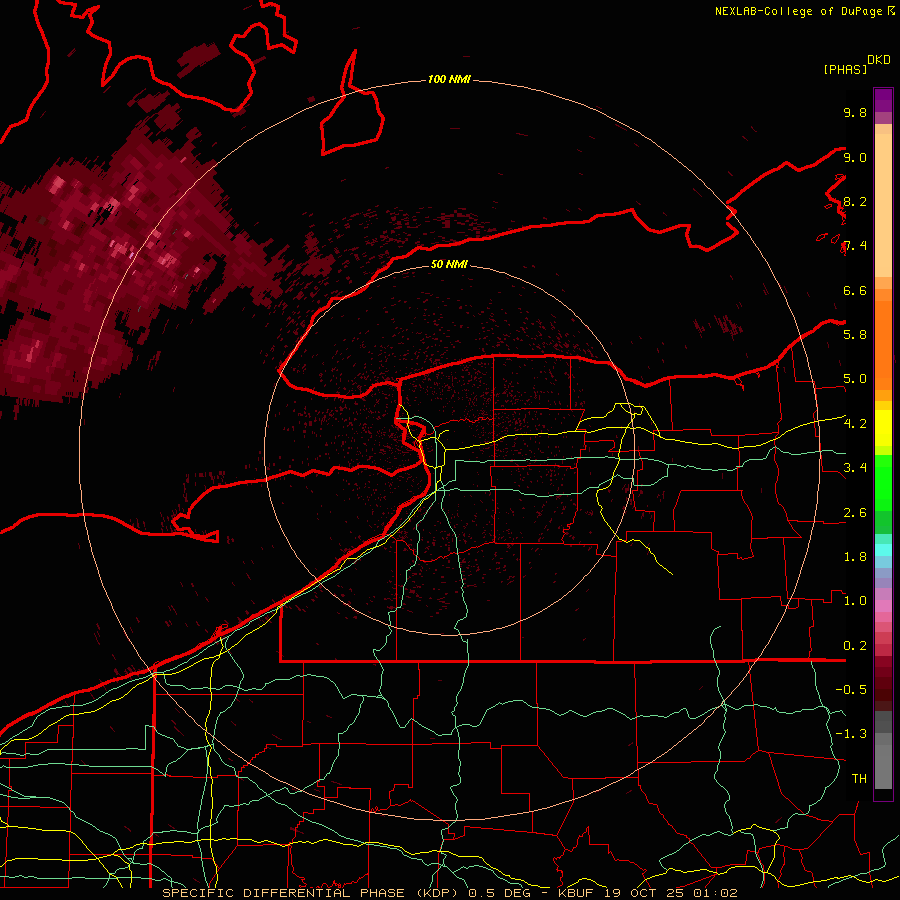Click the 5.8 scale value

point(855,335)
